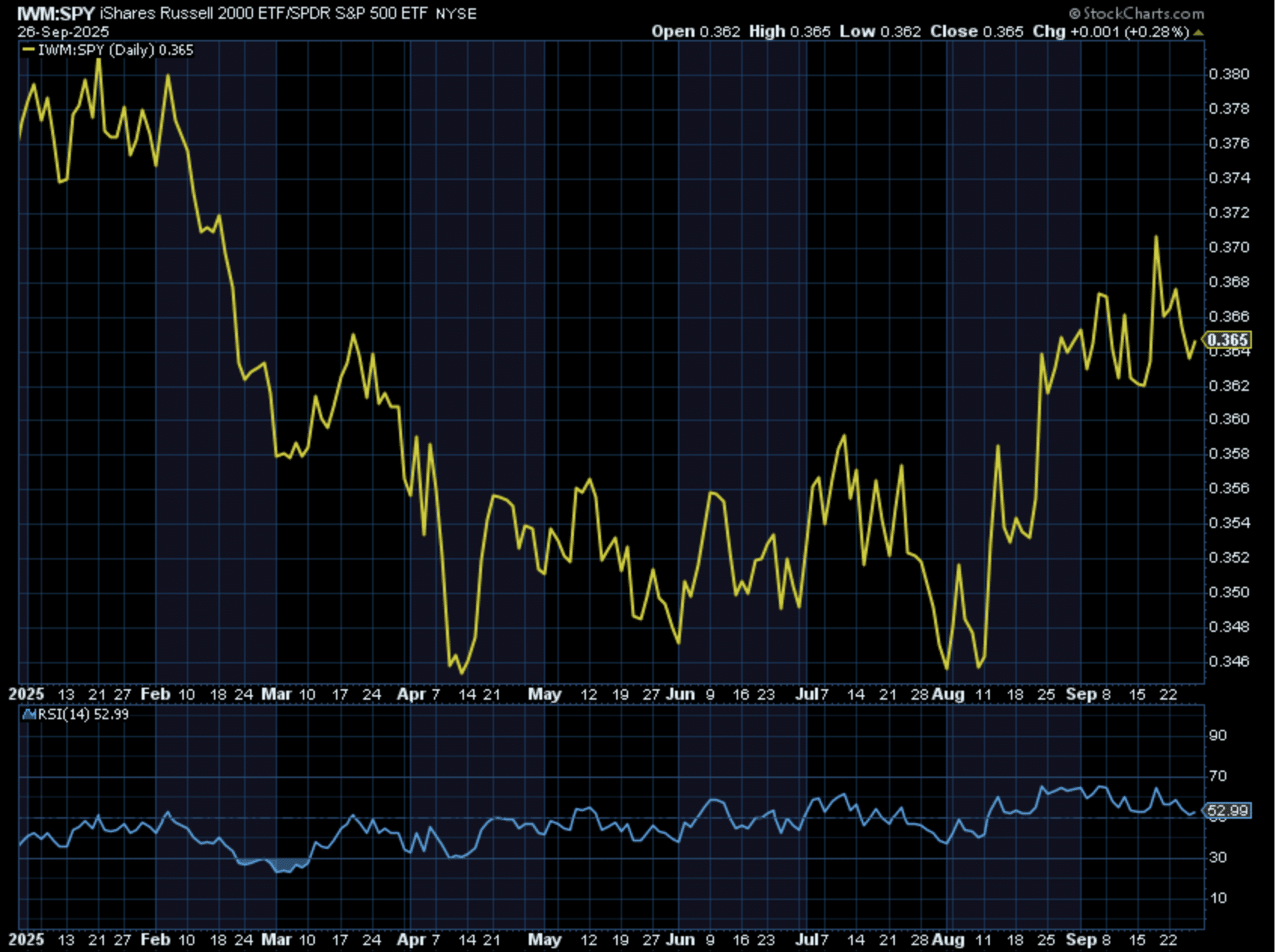Click the 0.365 current price tag on right axis
The width and height of the screenshot is (1279, 952).
click(1227, 340)
